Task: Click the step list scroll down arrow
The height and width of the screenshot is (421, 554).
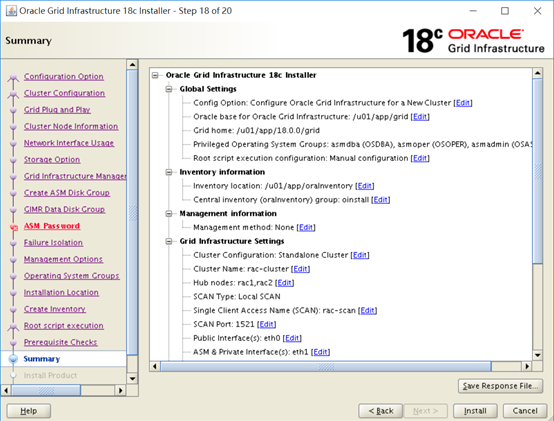Action: (x=132, y=379)
